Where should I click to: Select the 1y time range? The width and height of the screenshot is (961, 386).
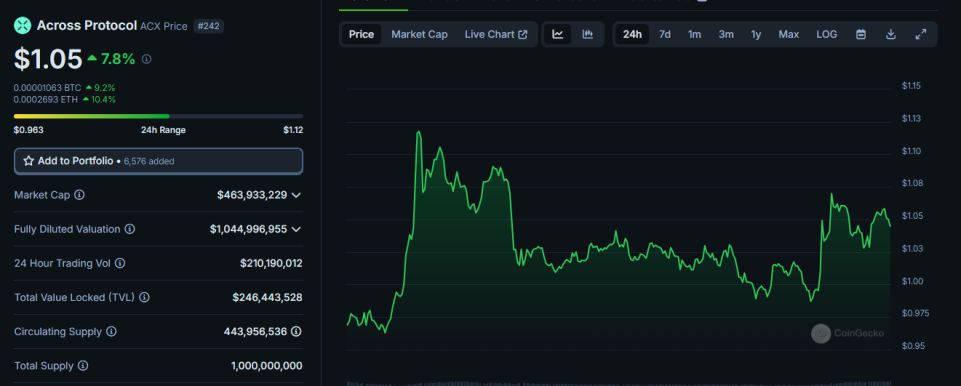[756, 34]
